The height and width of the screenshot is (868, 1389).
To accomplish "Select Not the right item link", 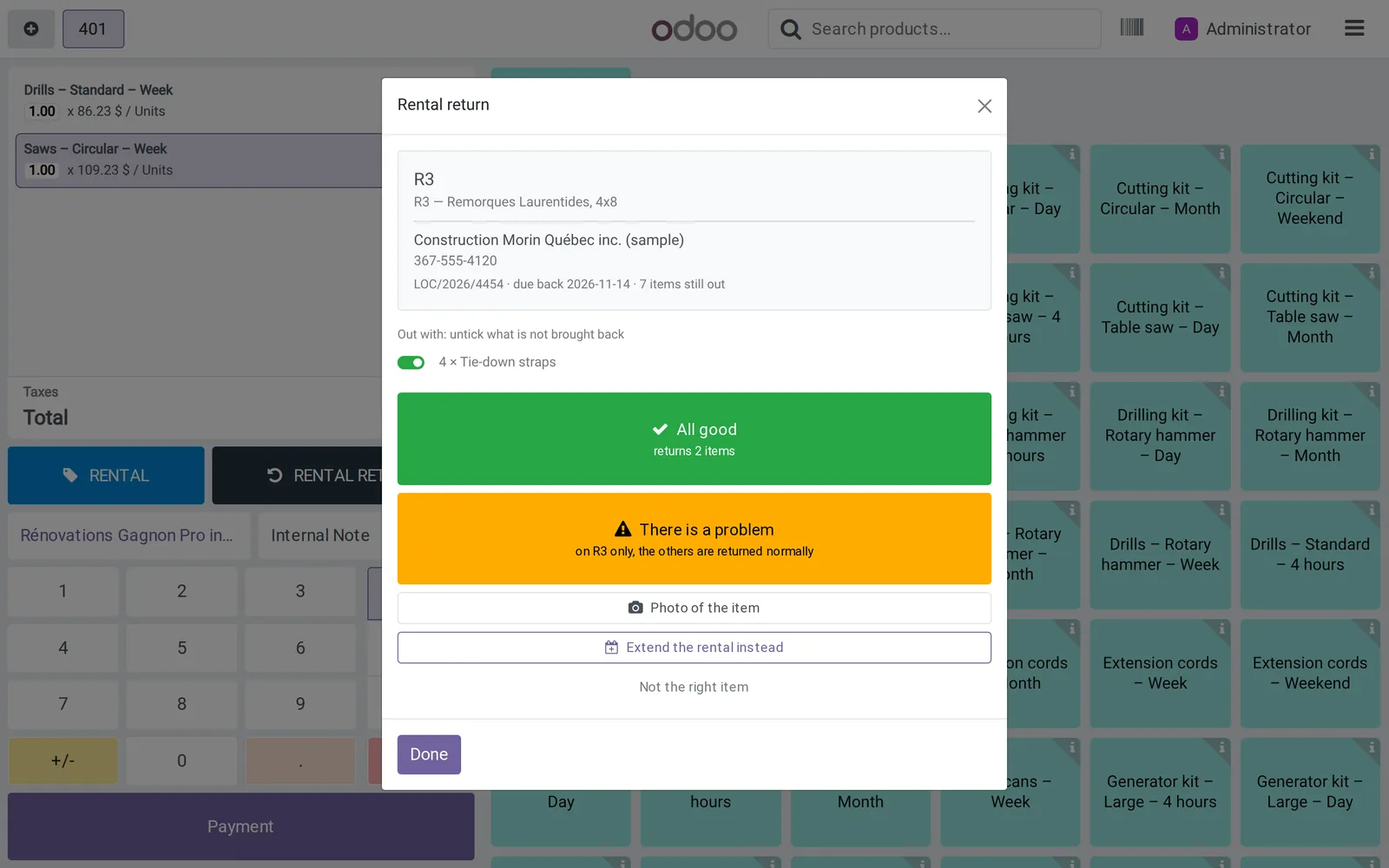I will [694, 687].
